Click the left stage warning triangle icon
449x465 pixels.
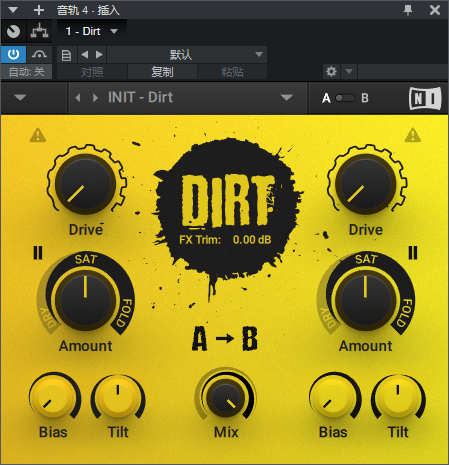[x=38, y=135]
